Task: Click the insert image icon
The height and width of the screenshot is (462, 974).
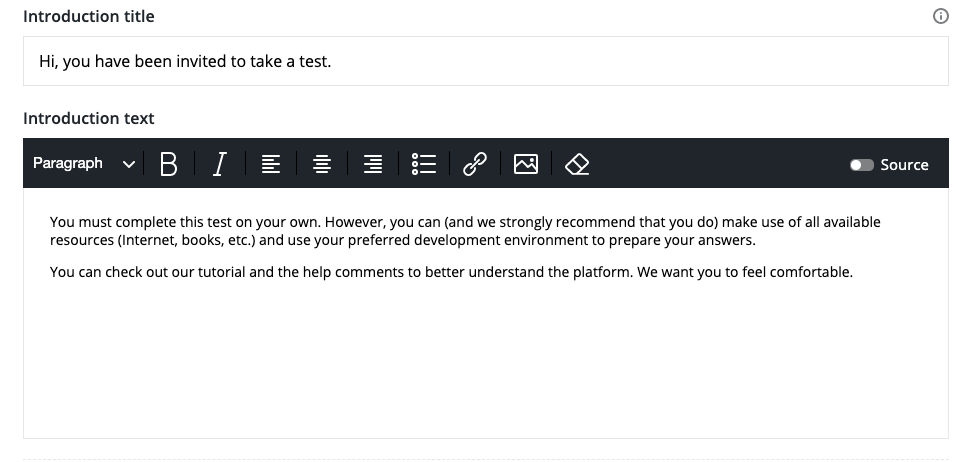Action: point(526,164)
